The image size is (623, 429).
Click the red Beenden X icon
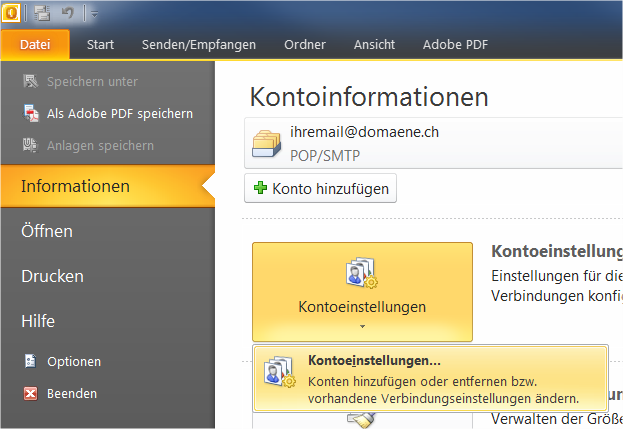coord(31,394)
